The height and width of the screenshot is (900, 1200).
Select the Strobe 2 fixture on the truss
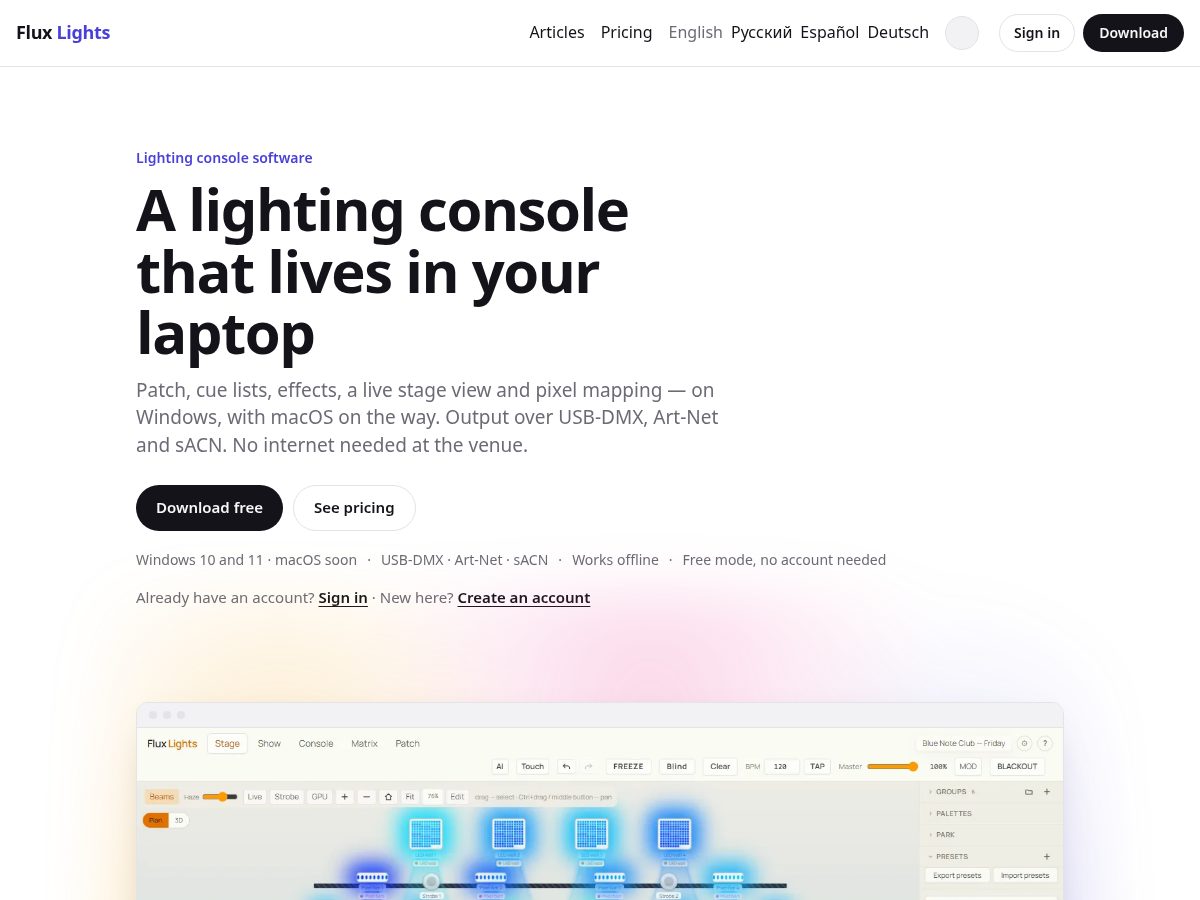click(x=669, y=882)
